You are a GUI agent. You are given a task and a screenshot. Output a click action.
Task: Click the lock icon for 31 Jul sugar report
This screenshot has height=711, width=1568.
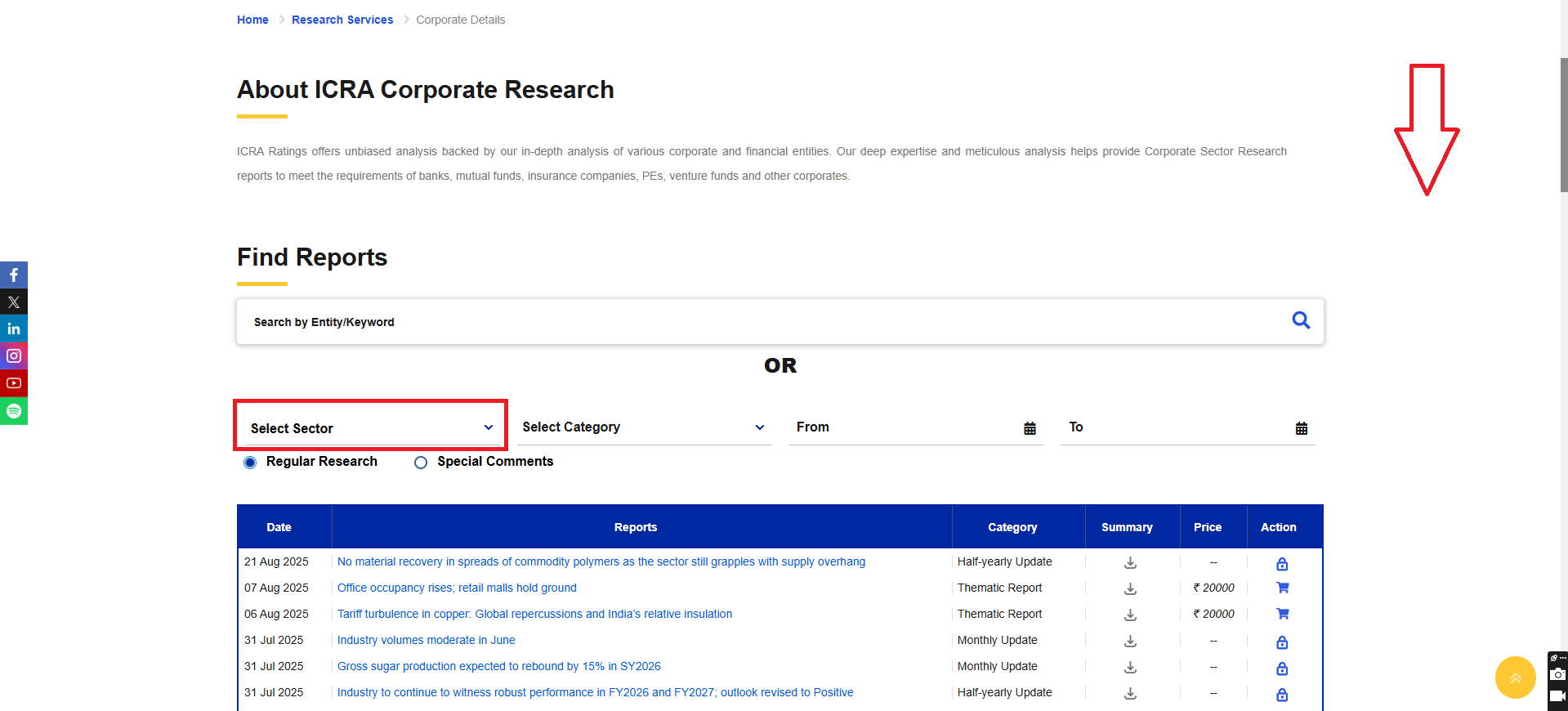tap(1282, 668)
